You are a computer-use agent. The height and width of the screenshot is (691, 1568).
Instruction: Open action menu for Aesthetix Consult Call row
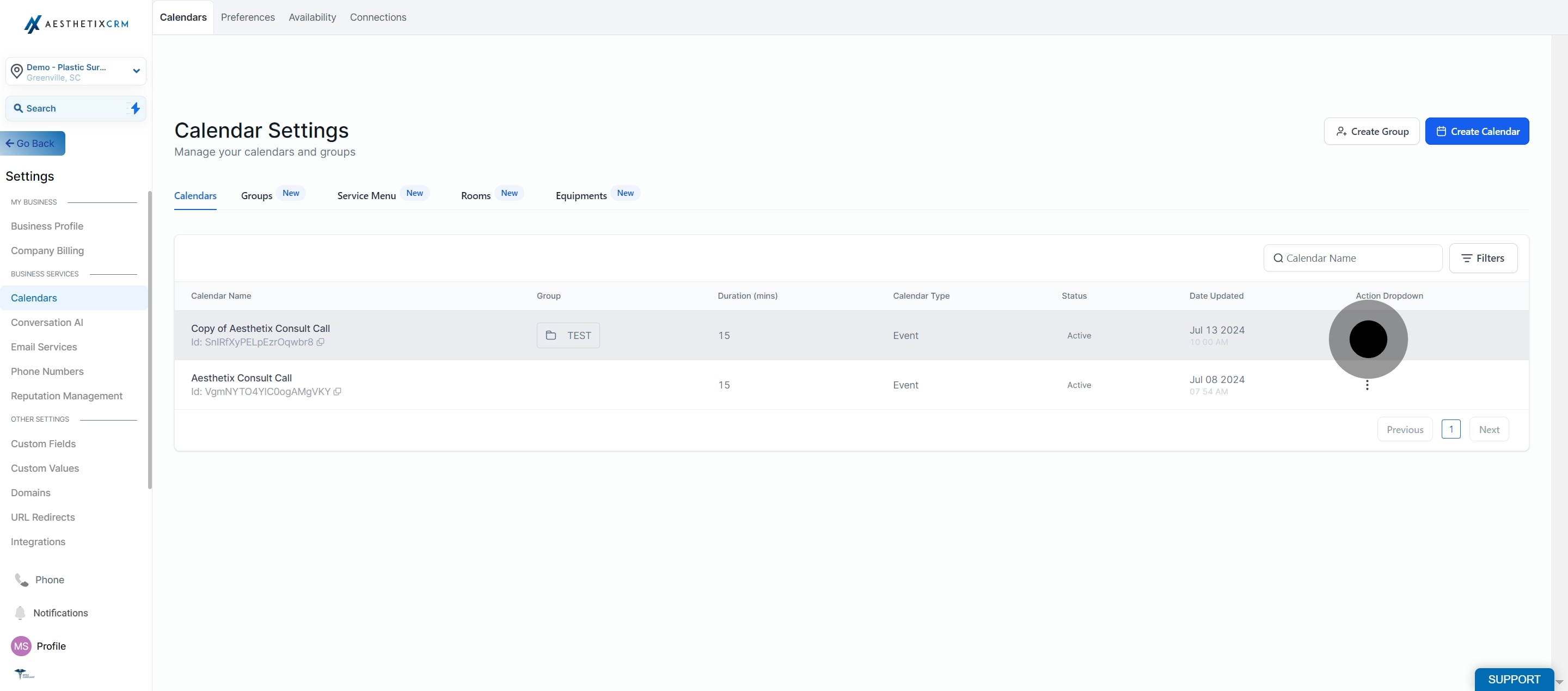pyautogui.click(x=1367, y=386)
